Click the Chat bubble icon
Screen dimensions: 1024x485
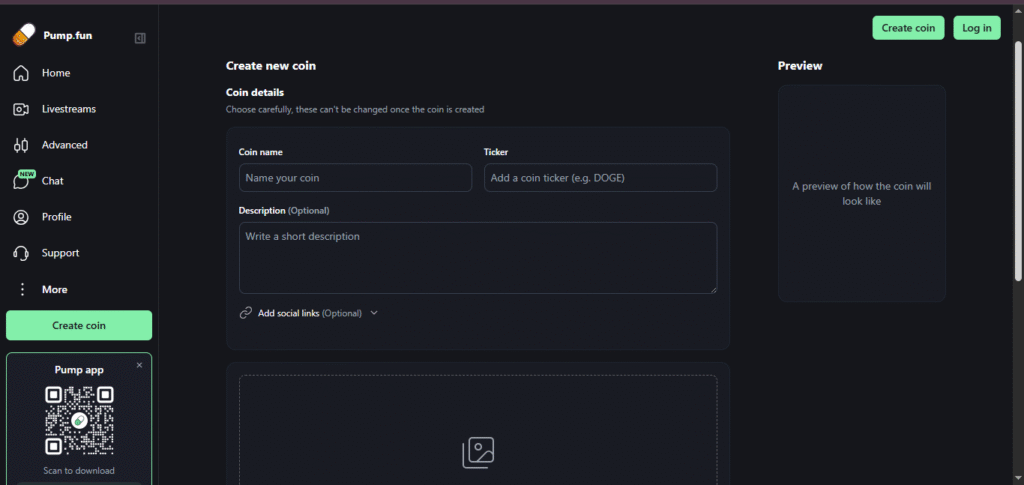click(21, 181)
